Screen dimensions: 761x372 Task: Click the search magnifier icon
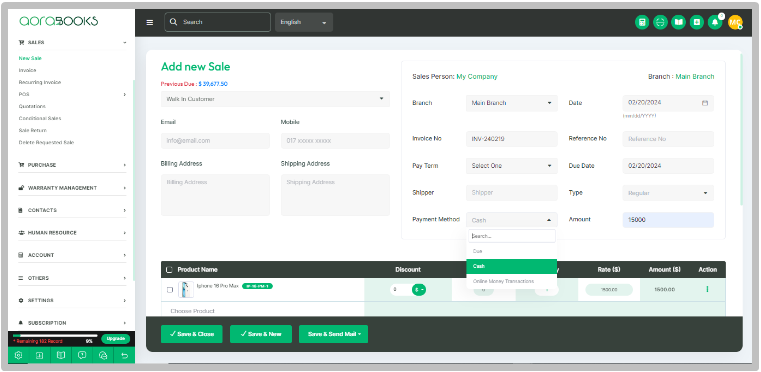173,22
